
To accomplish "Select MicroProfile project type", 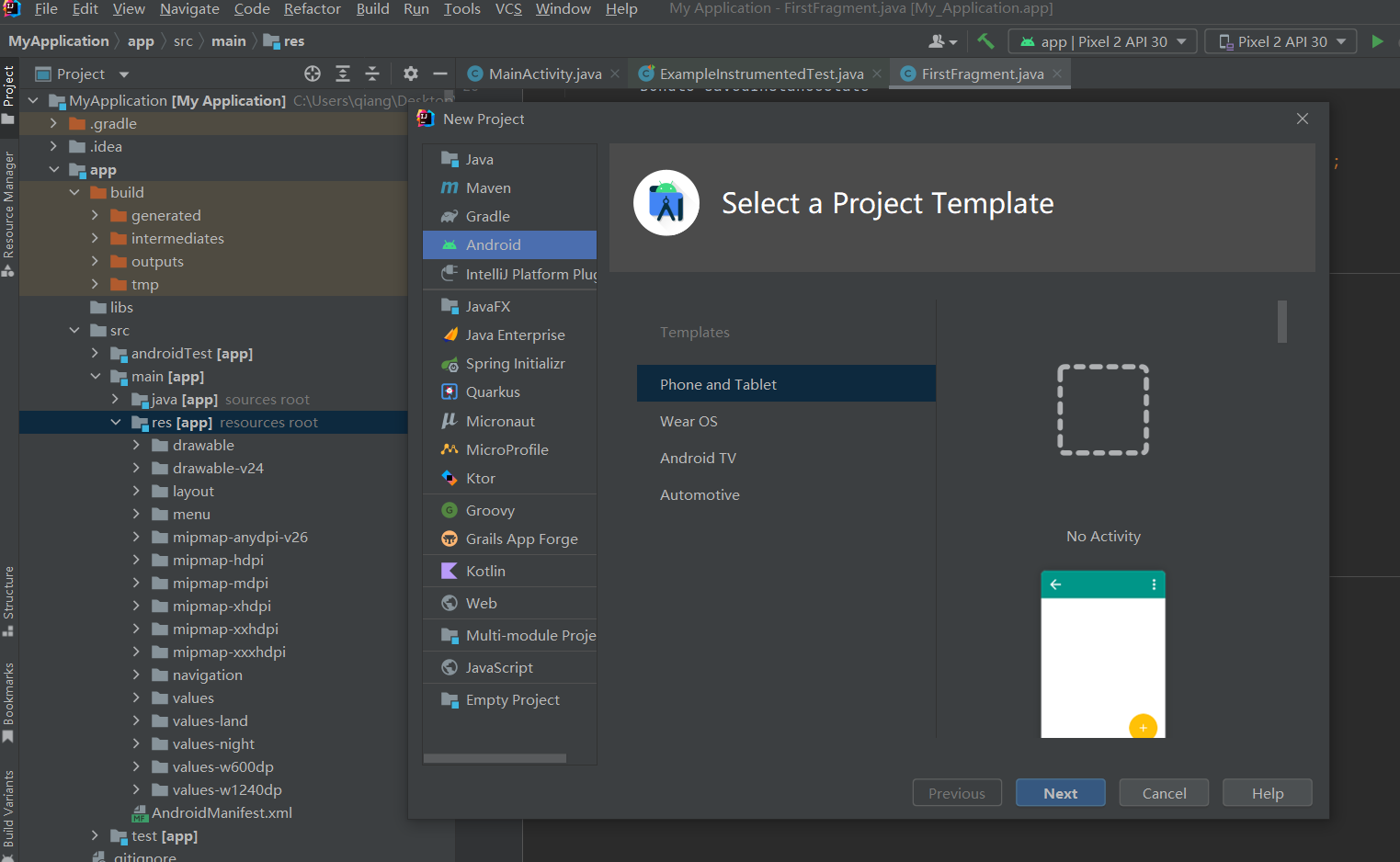I will click(x=509, y=449).
